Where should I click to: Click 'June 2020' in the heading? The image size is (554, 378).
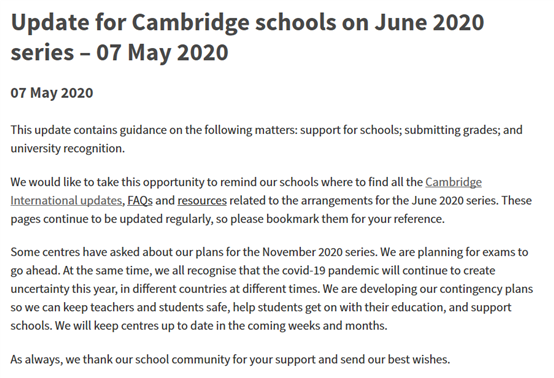tap(429, 22)
